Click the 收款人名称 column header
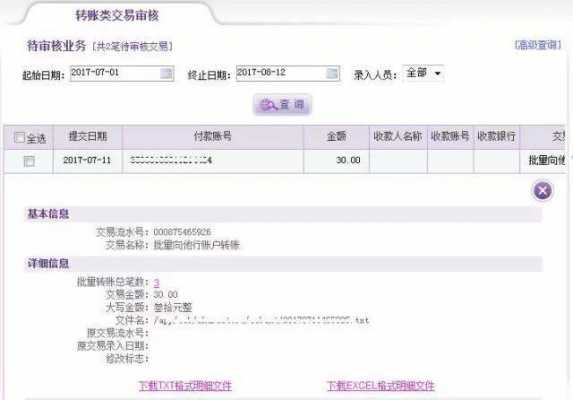The image size is (573, 400). (398, 137)
